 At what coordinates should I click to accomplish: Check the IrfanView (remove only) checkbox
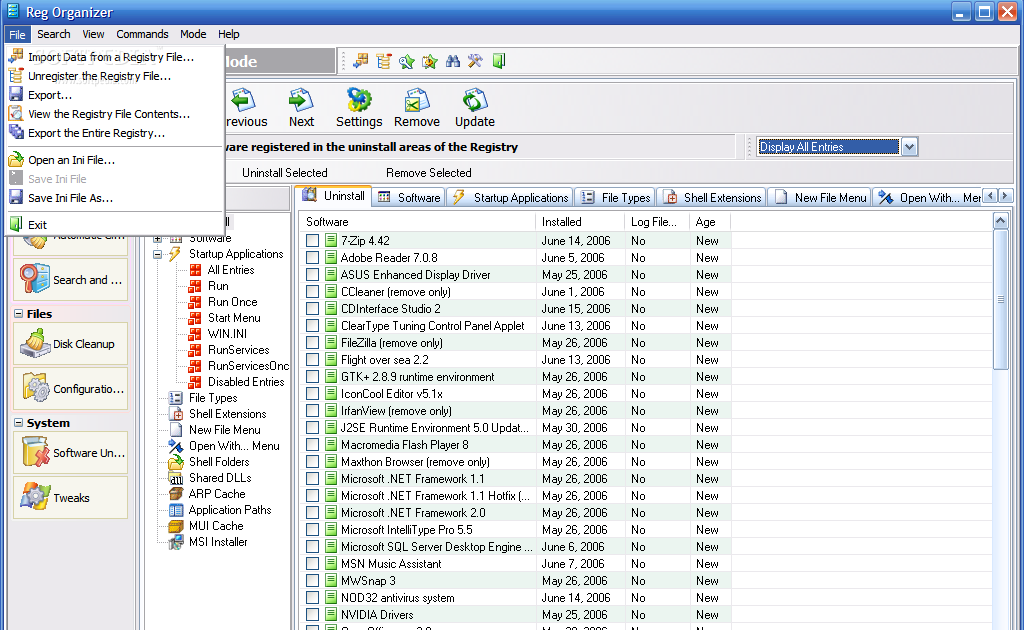pos(313,411)
